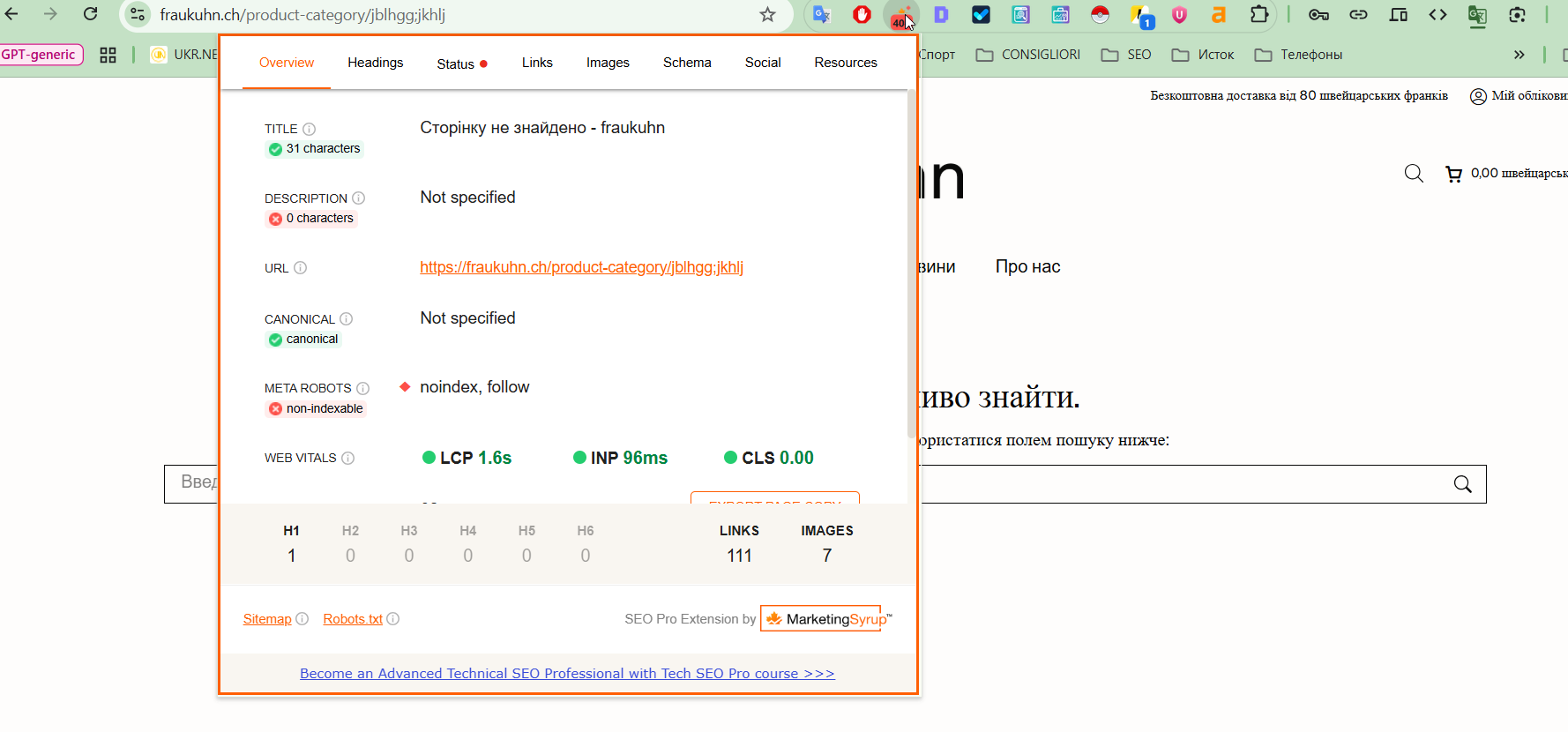Image resolution: width=1568 pixels, height=732 pixels.
Task: Click the copy link chain icon
Action: 1358,14
